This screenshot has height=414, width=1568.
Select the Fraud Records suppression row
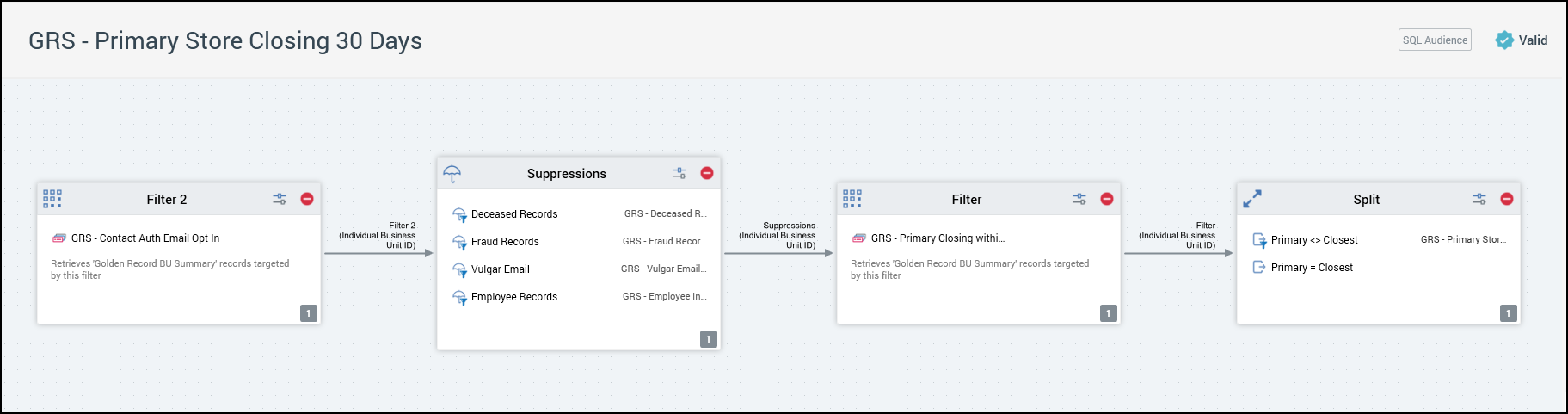coord(505,242)
